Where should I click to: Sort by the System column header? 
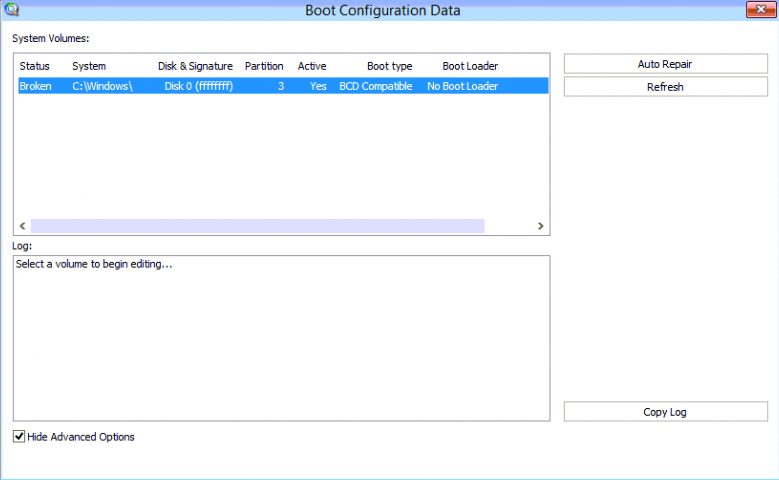coord(89,66)
